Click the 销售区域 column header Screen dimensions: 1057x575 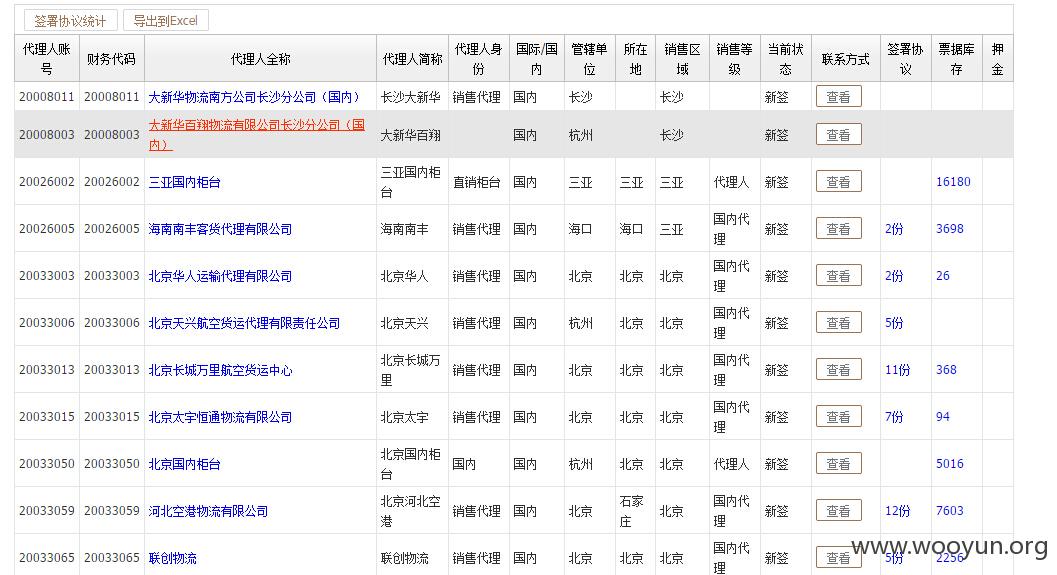tap(682, 59)
